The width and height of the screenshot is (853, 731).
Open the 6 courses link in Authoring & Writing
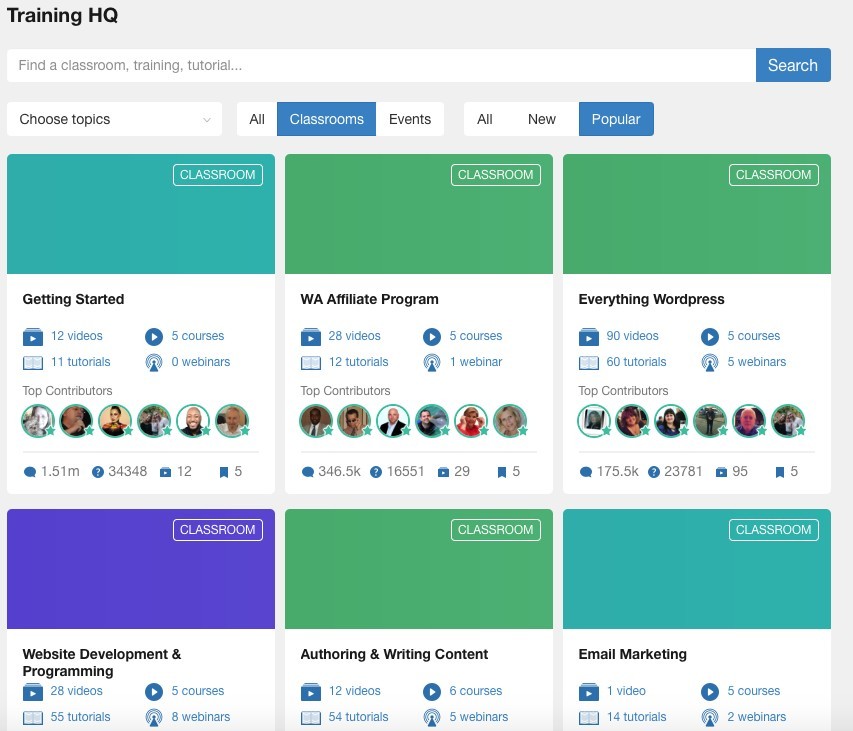[x=475, y=691]
